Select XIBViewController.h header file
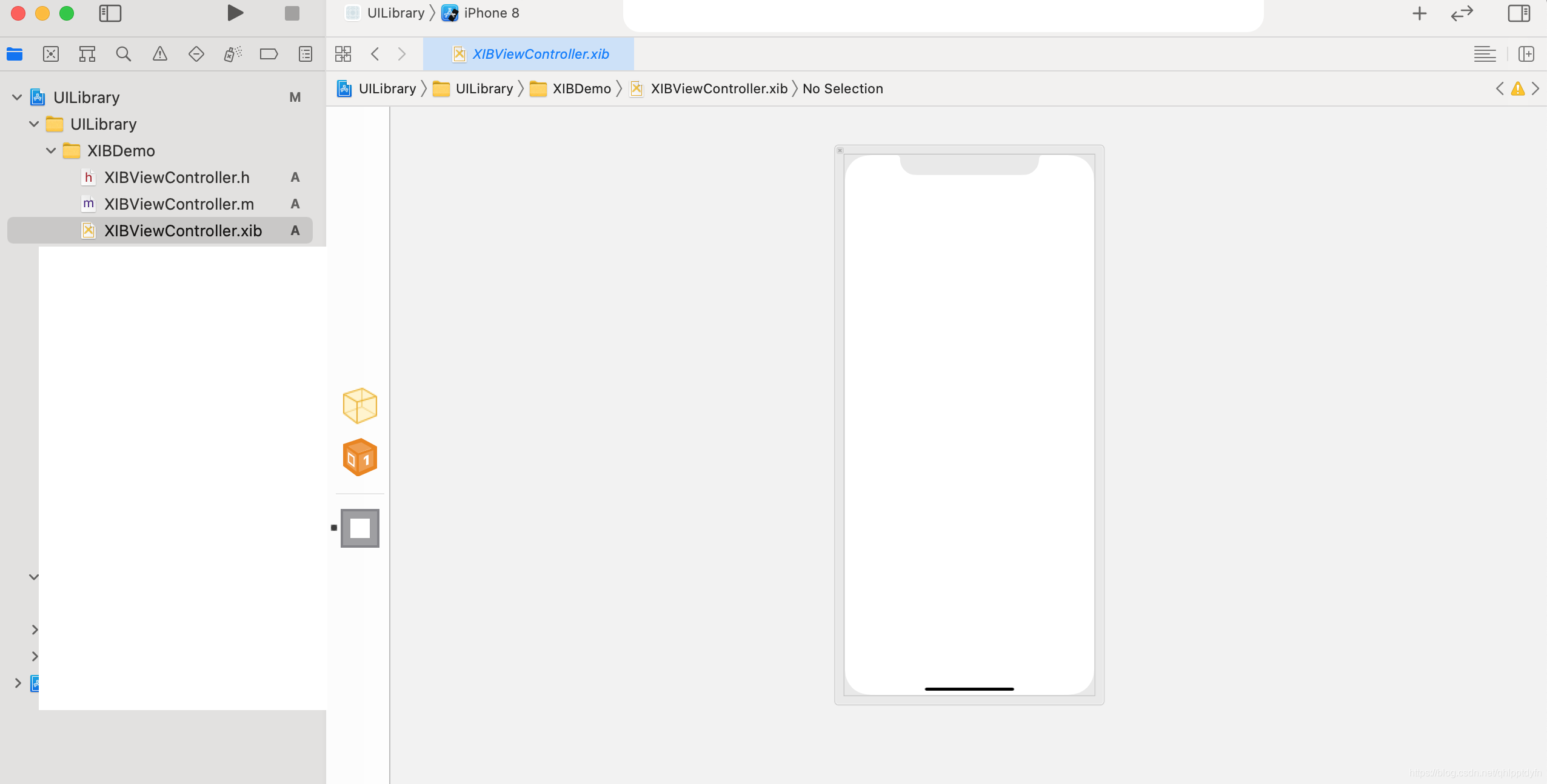Viewport: 1547px width, 784px height. coord(177,177)
